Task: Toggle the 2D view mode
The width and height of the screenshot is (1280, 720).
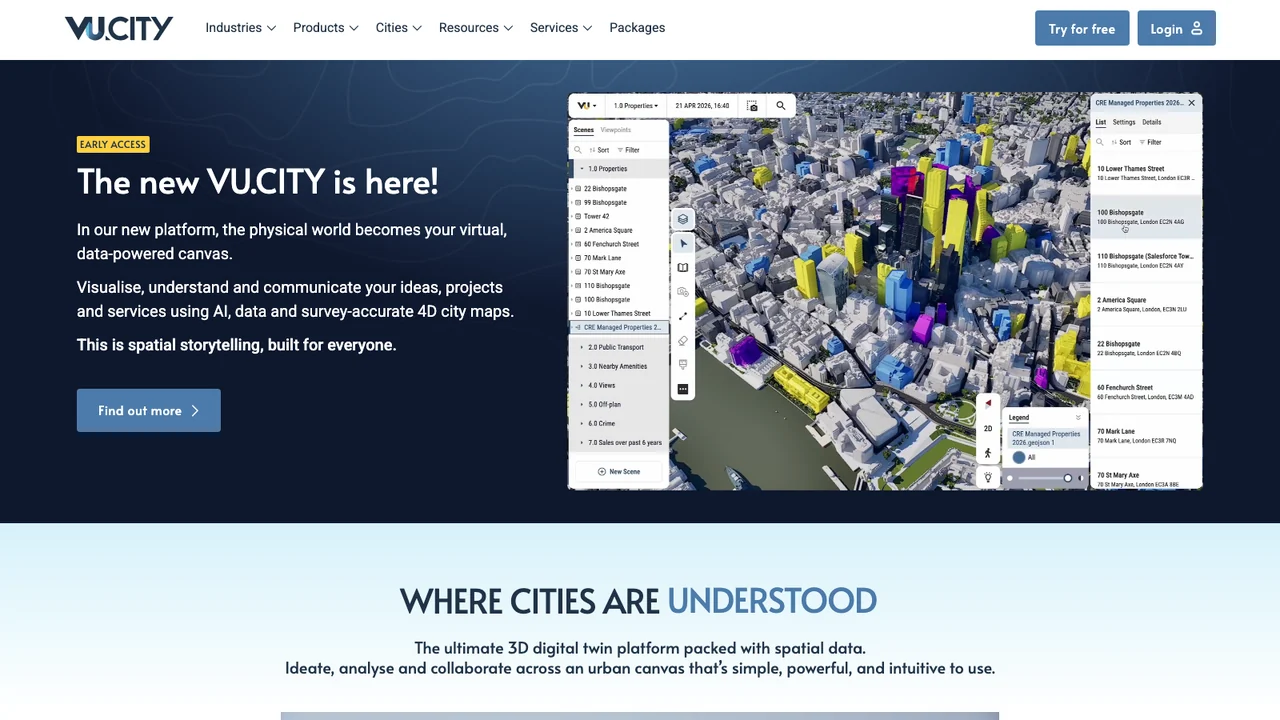Action: 988,428
